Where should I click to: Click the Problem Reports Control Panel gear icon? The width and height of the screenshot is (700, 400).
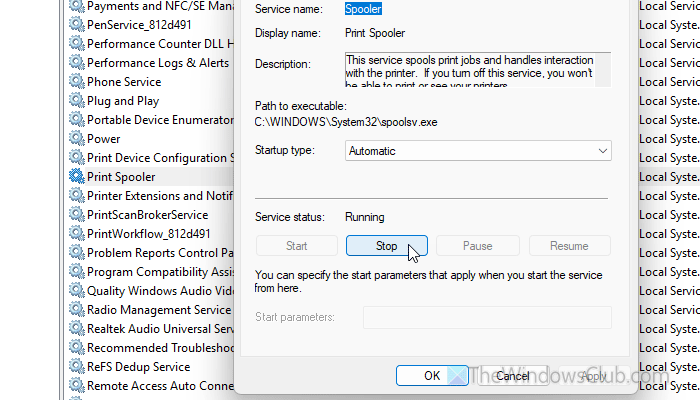click(77, 252)
